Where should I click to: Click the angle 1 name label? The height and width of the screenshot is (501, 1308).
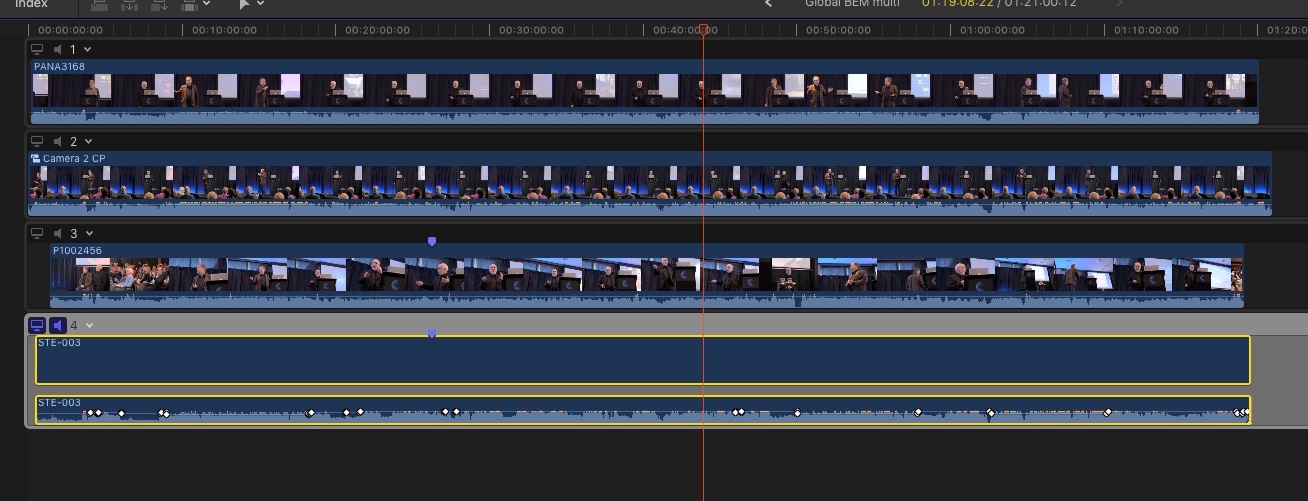73,50
